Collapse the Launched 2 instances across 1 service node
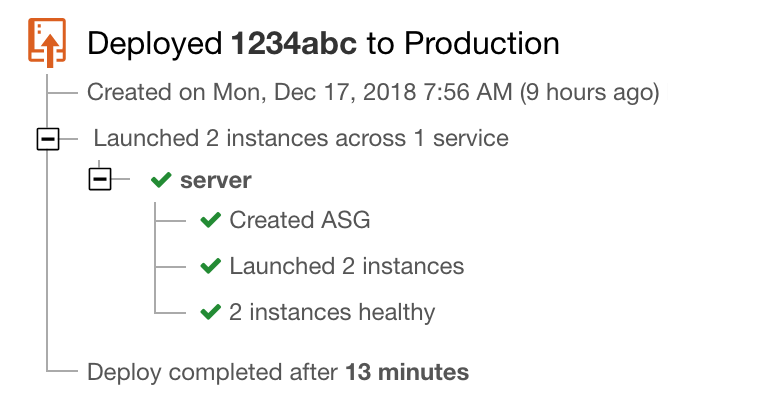Screen dimensions: 762x404 [x=48, y=139]
